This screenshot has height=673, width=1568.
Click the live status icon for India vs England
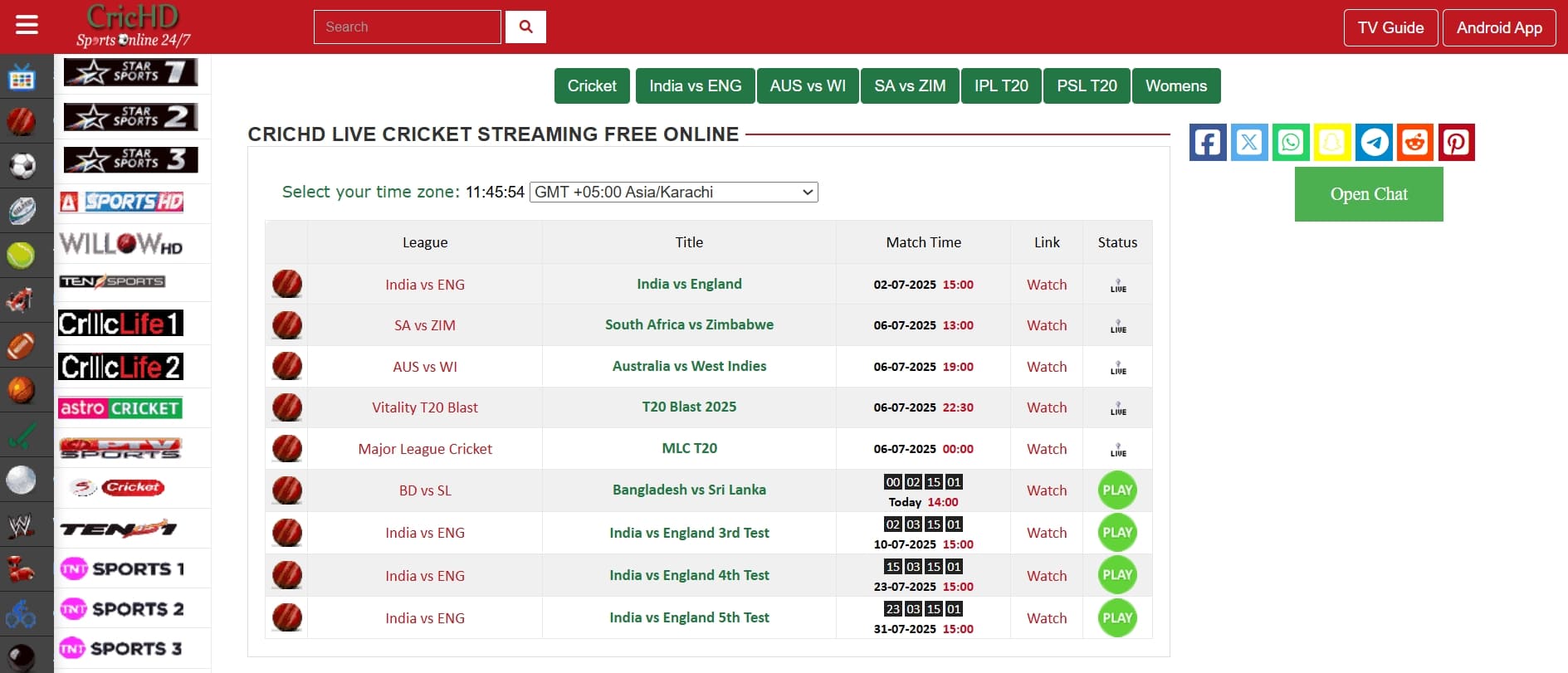click(1118, 285)
